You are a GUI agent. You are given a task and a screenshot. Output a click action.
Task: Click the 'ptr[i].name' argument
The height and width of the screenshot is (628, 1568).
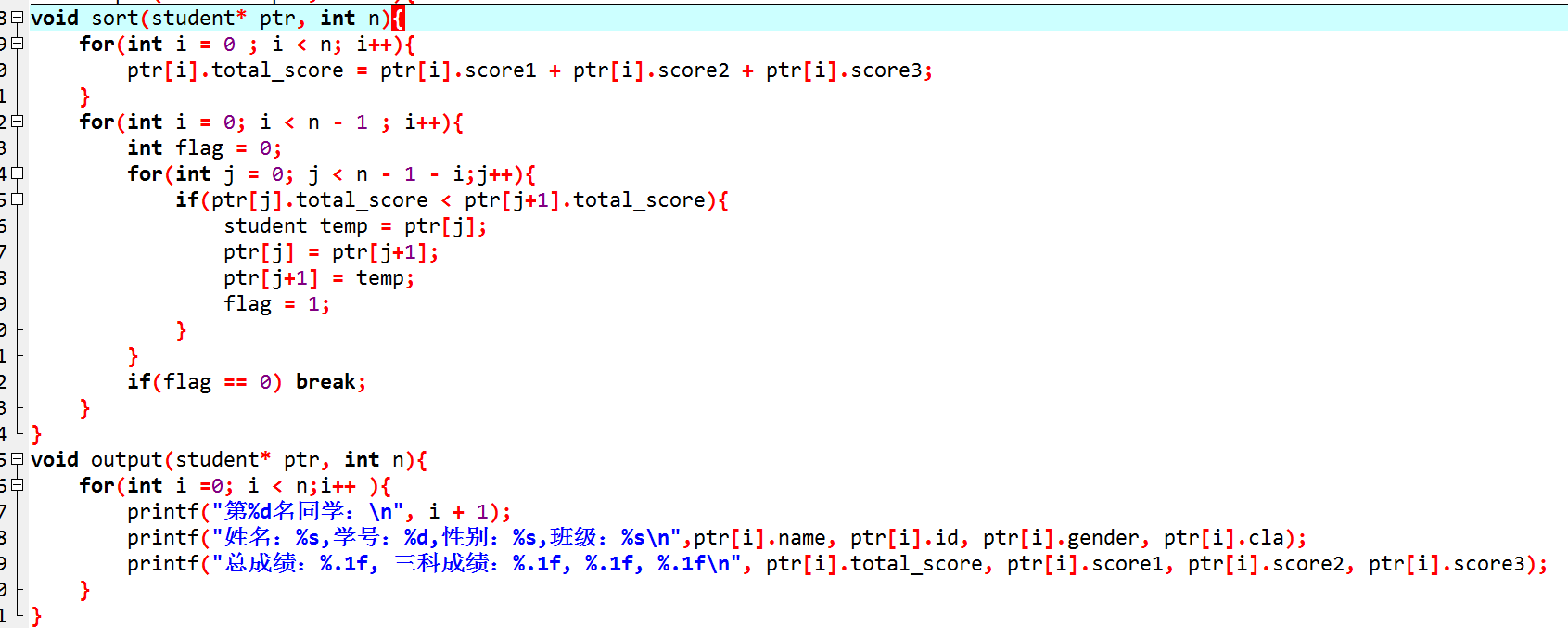click(759, 537)
